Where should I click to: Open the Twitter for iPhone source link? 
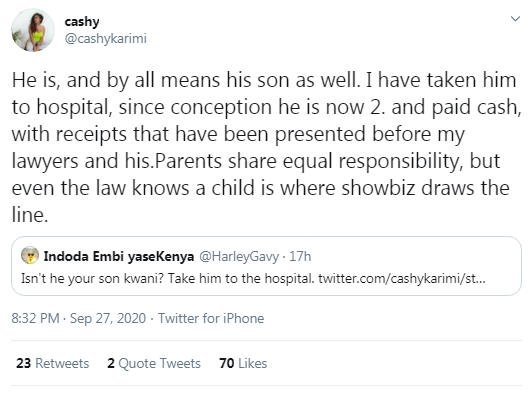click(211, 318)
